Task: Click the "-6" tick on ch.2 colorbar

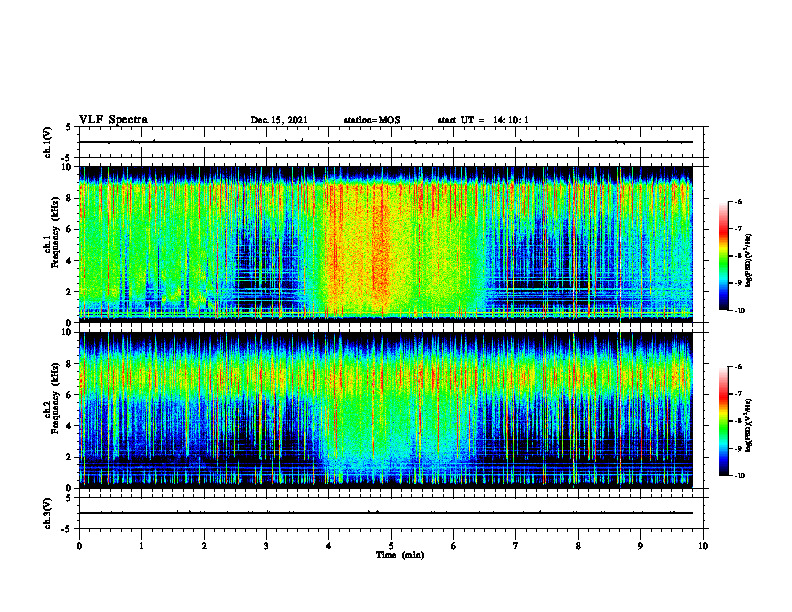Action: [x=738, y=367]
